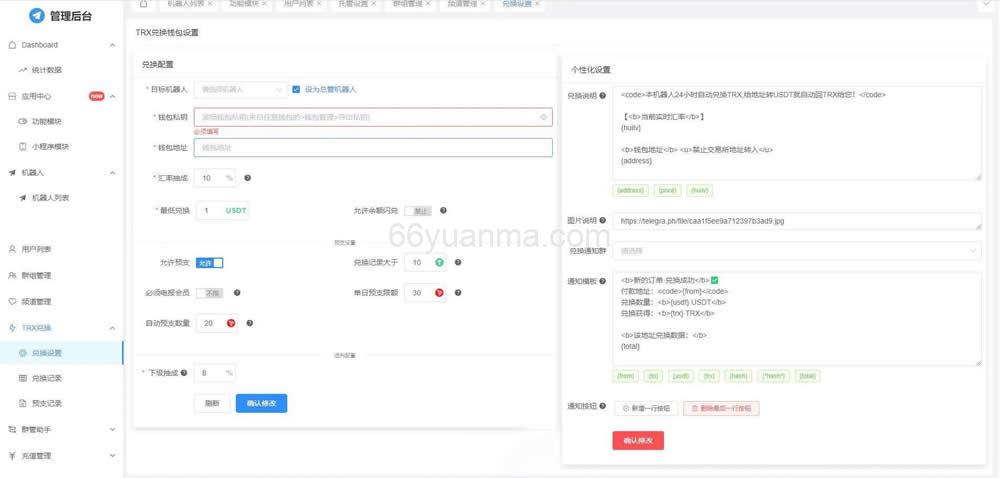The image size is (1000, 478).
Task: Click the 刷新 button
Action: point(212,403)
